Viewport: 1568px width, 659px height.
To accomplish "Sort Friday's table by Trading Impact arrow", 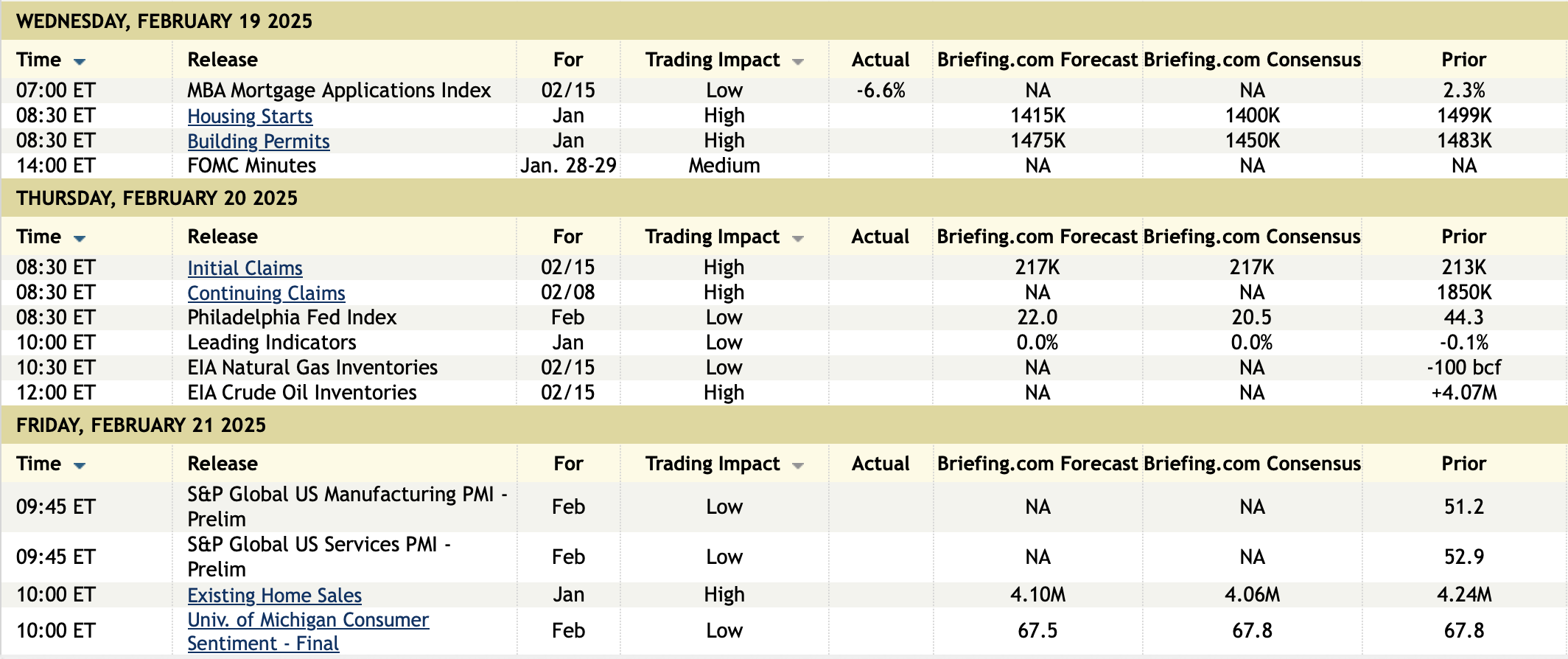I will click(x=797, y=465).
